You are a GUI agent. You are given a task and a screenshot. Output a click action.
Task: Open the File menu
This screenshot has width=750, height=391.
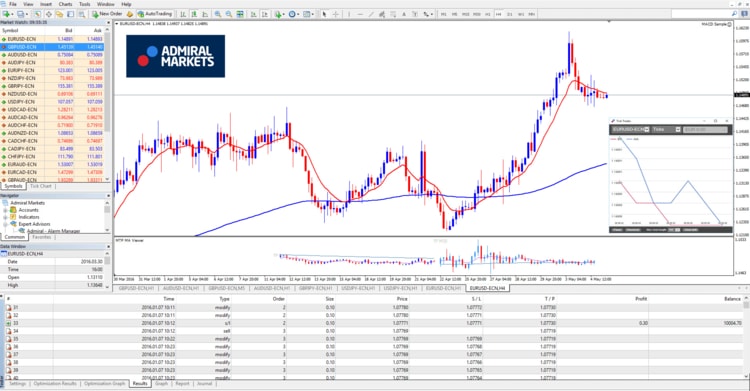13,4
